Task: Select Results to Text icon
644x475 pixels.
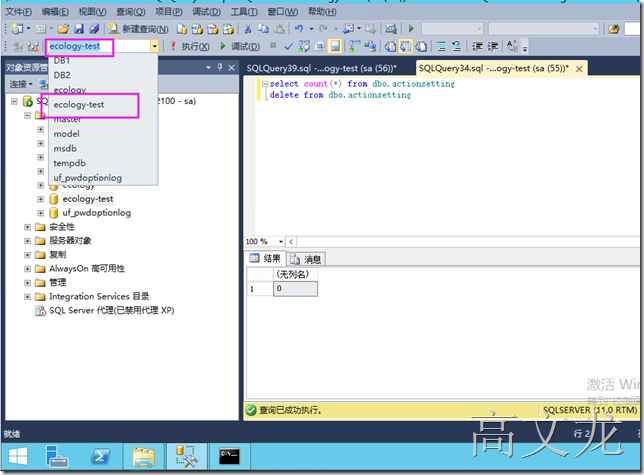Action: (390, 46)
